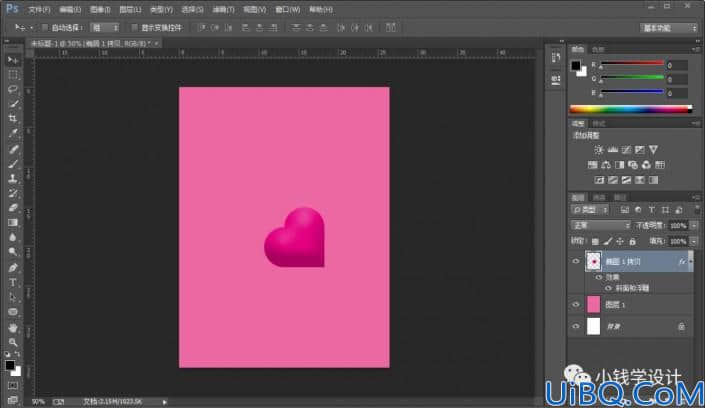Viewport: 705px width, 408px height.
Task: Select the Clone Stamp tool
Action: [x=13, y=179]
